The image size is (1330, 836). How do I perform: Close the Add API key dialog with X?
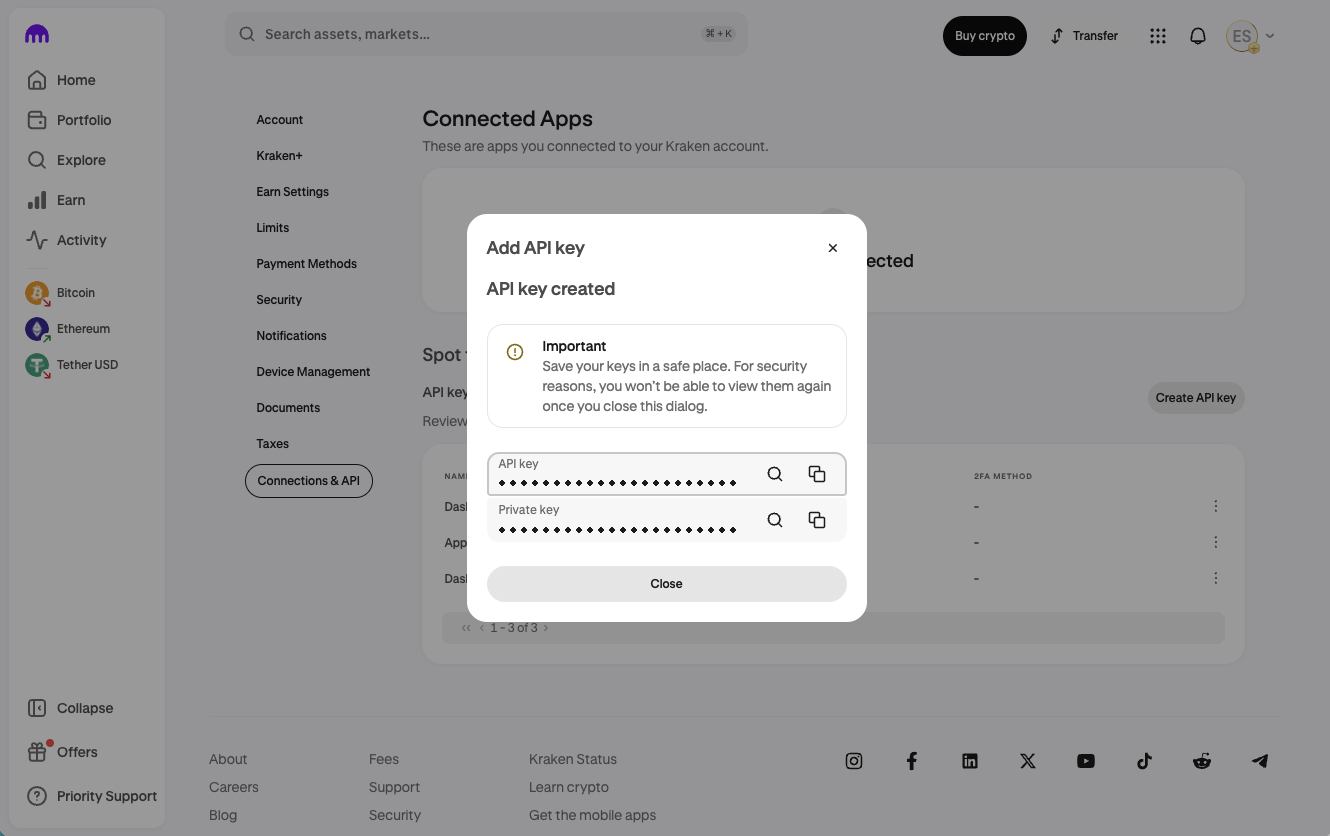click(x=833, y=248)
